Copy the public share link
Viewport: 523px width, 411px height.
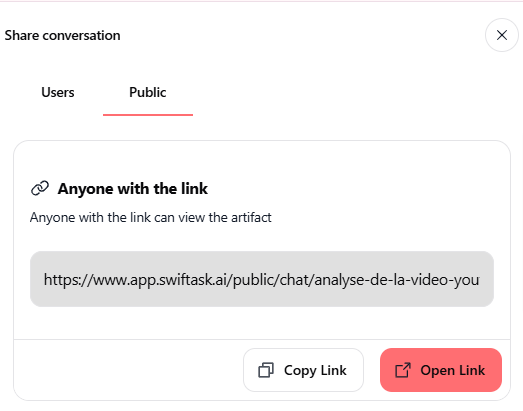click(x=303, y=370)
